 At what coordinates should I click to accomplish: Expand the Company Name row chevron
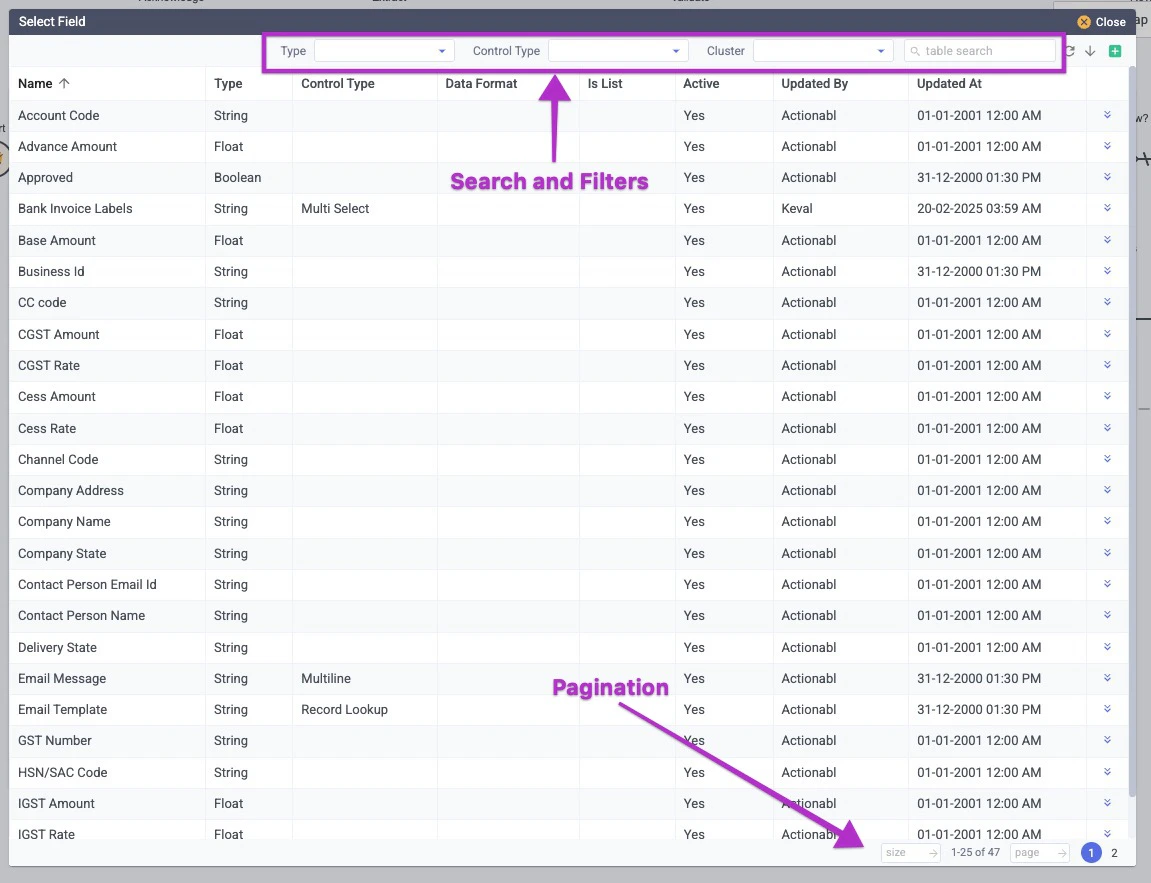tap(1107, 520)
